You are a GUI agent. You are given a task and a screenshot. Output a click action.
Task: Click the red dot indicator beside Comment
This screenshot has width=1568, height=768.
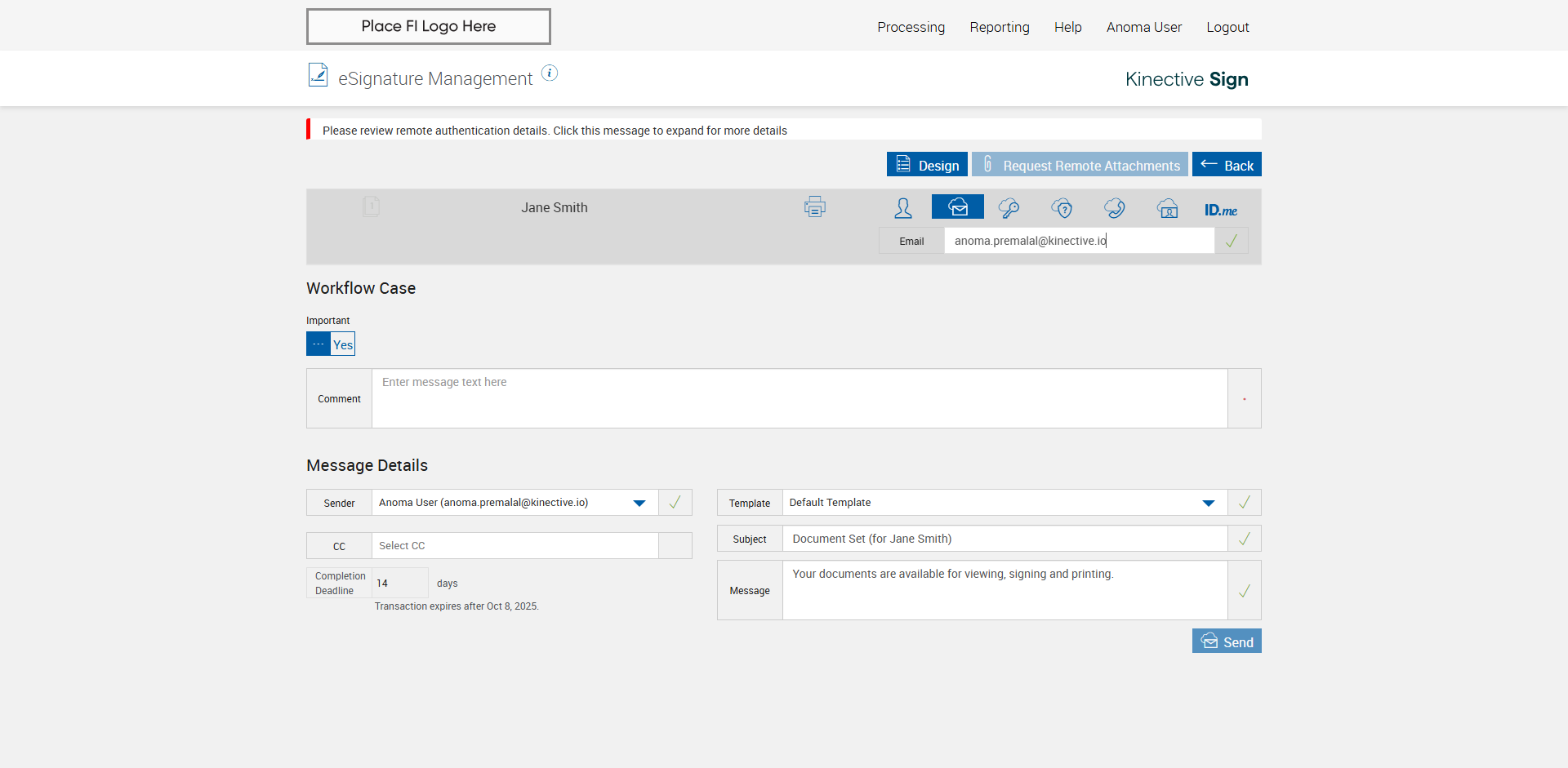click(x=1244, y=398)
